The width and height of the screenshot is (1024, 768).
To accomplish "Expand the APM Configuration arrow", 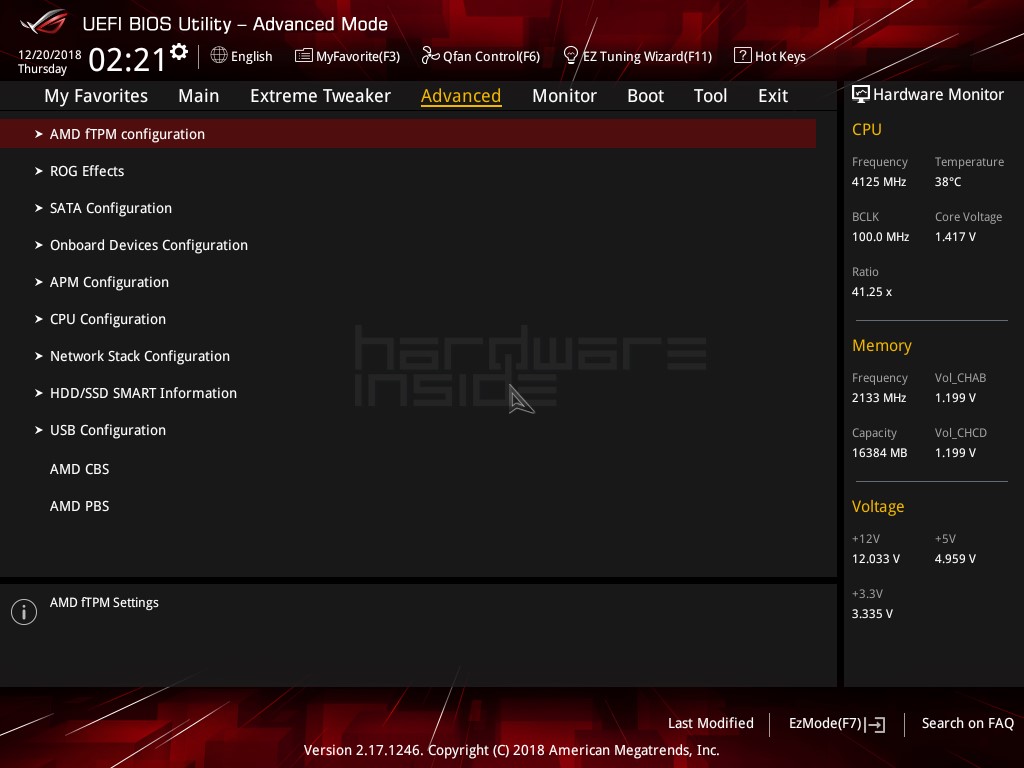I will click(39, 282).
